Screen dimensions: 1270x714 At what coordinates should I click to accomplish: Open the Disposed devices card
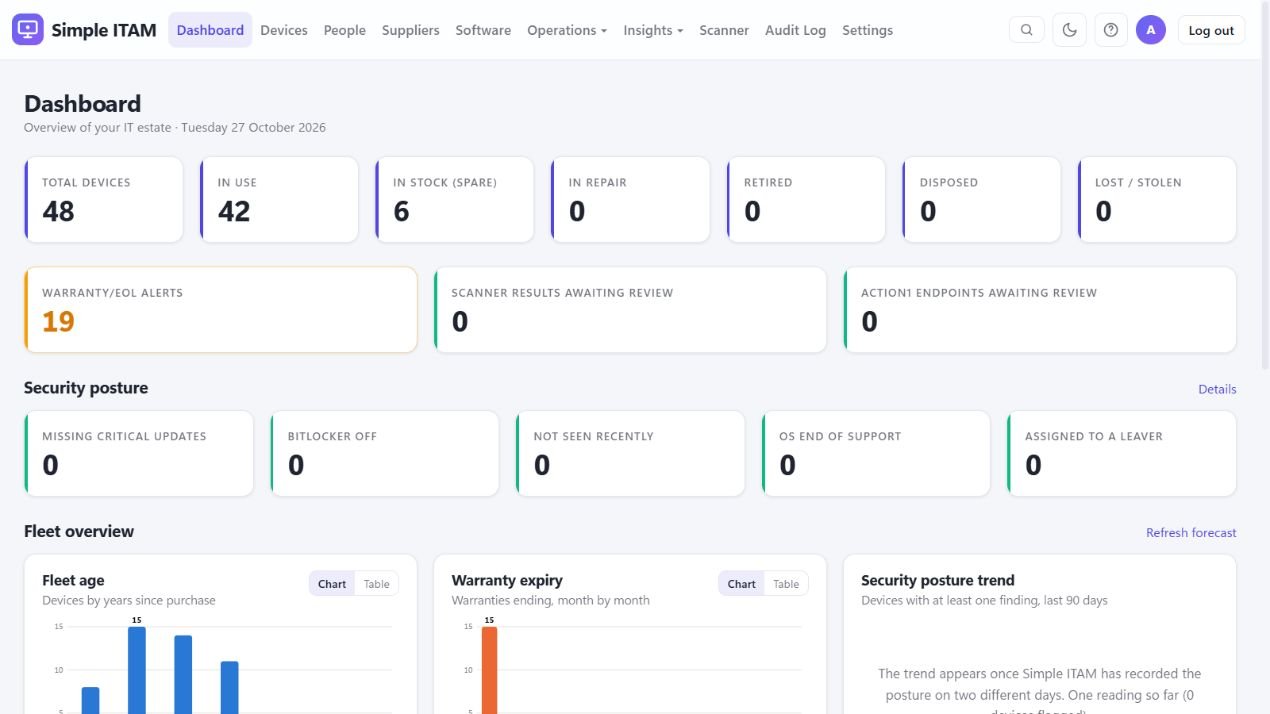click(x=981, y=199)
